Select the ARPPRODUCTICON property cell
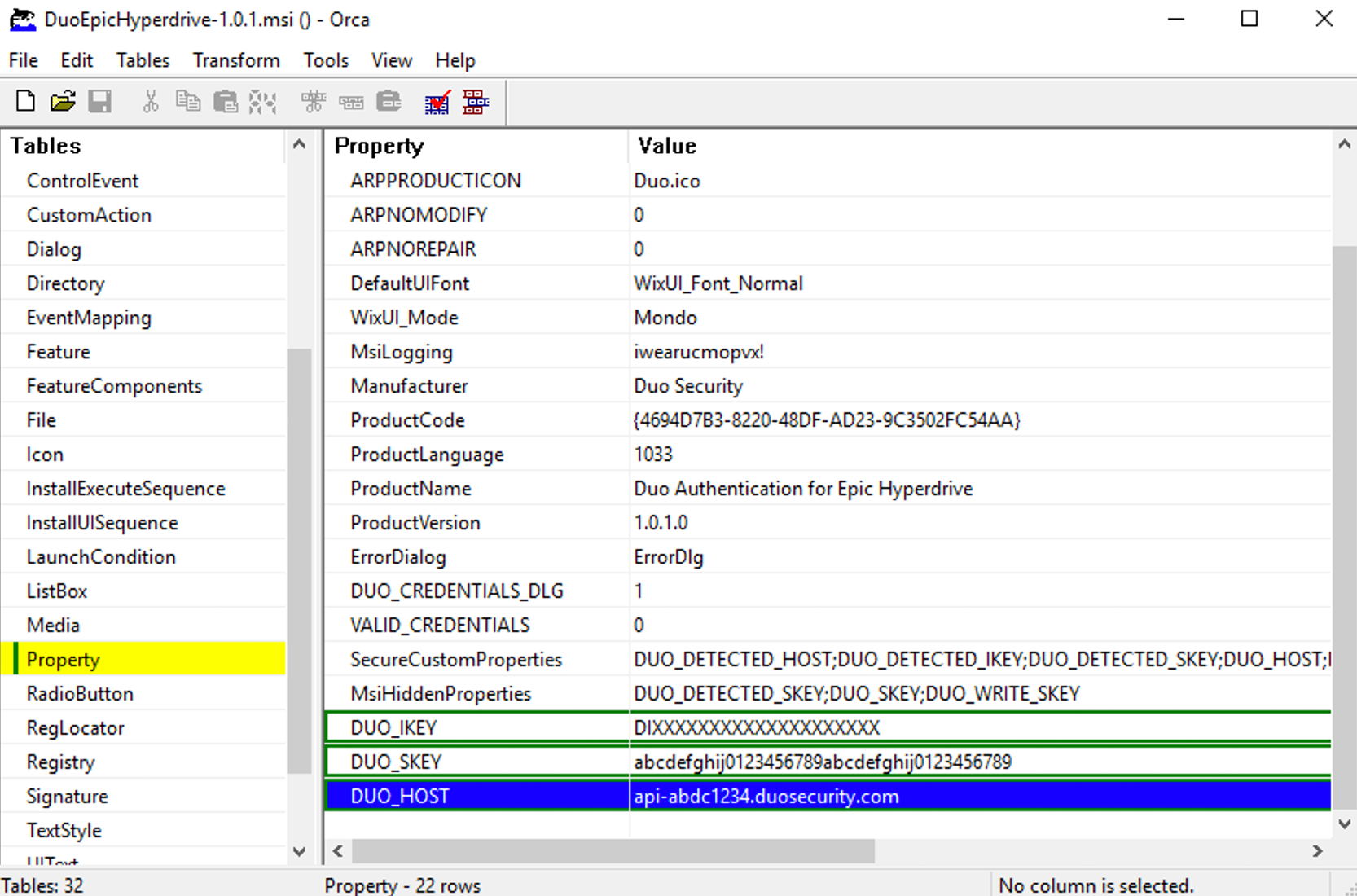 [x=476, y=181]
